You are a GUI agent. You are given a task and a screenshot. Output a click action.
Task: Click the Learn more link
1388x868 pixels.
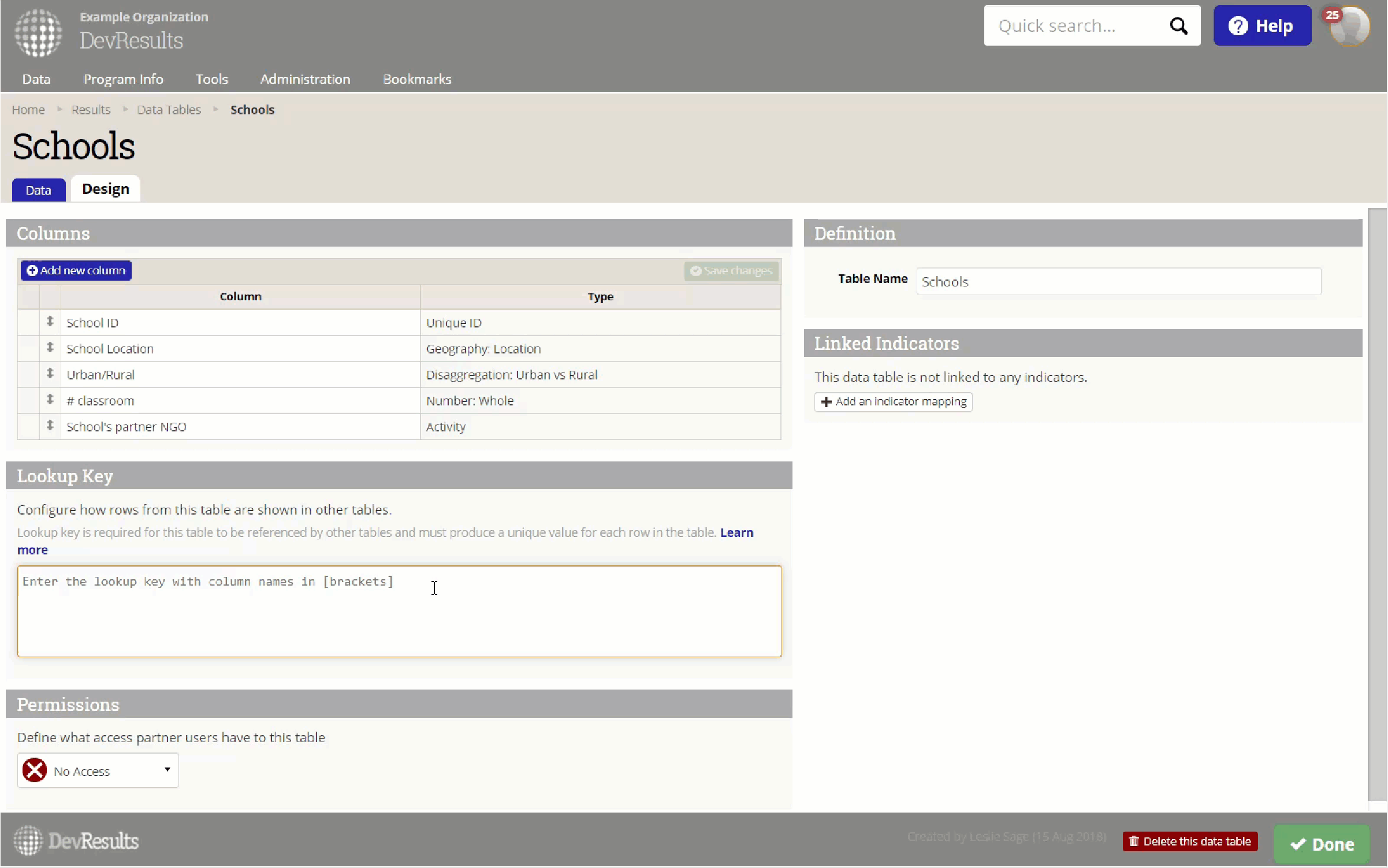click(x=736, y=532)
